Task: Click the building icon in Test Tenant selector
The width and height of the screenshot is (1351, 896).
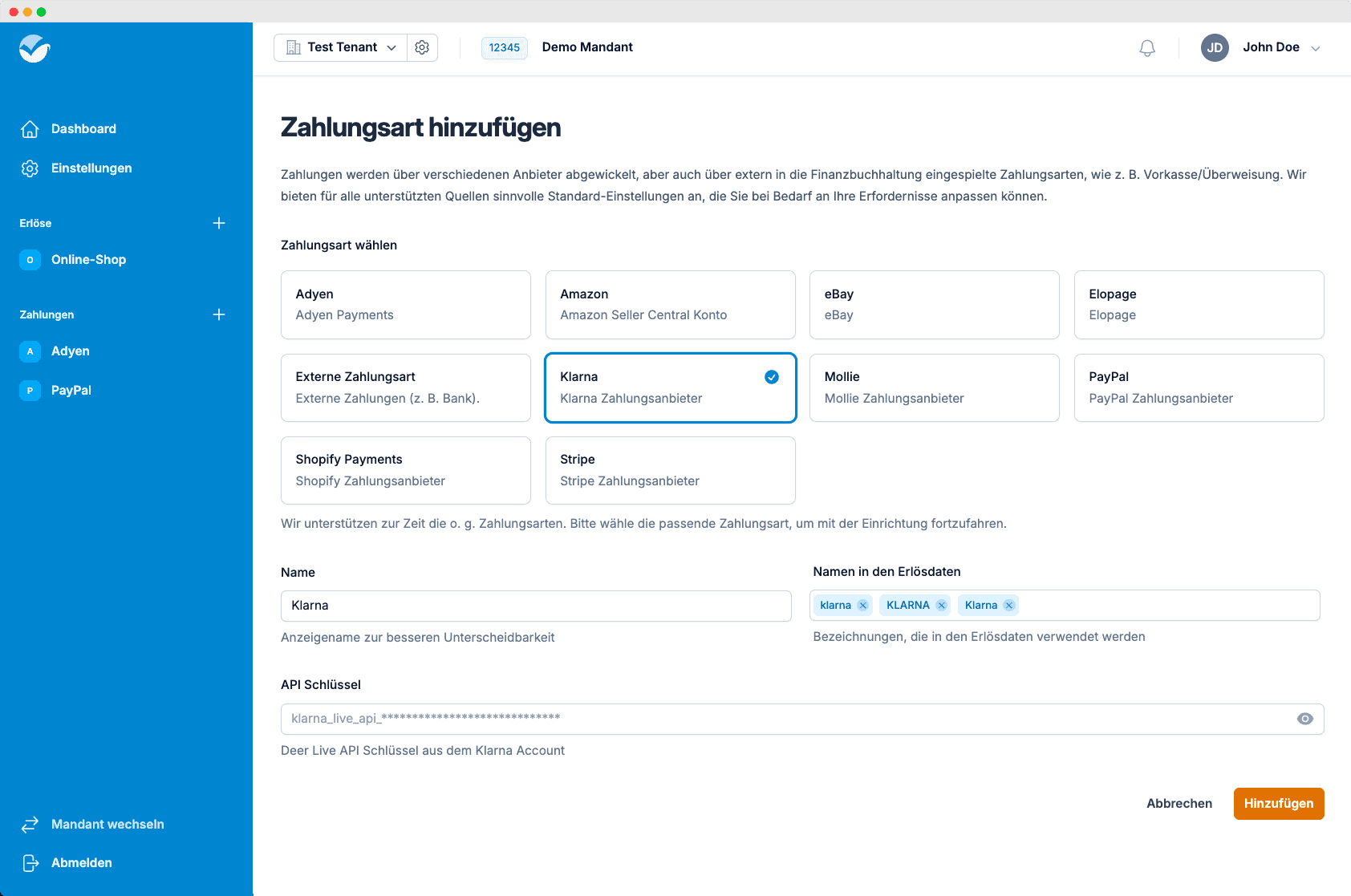Action: point(294,47)
